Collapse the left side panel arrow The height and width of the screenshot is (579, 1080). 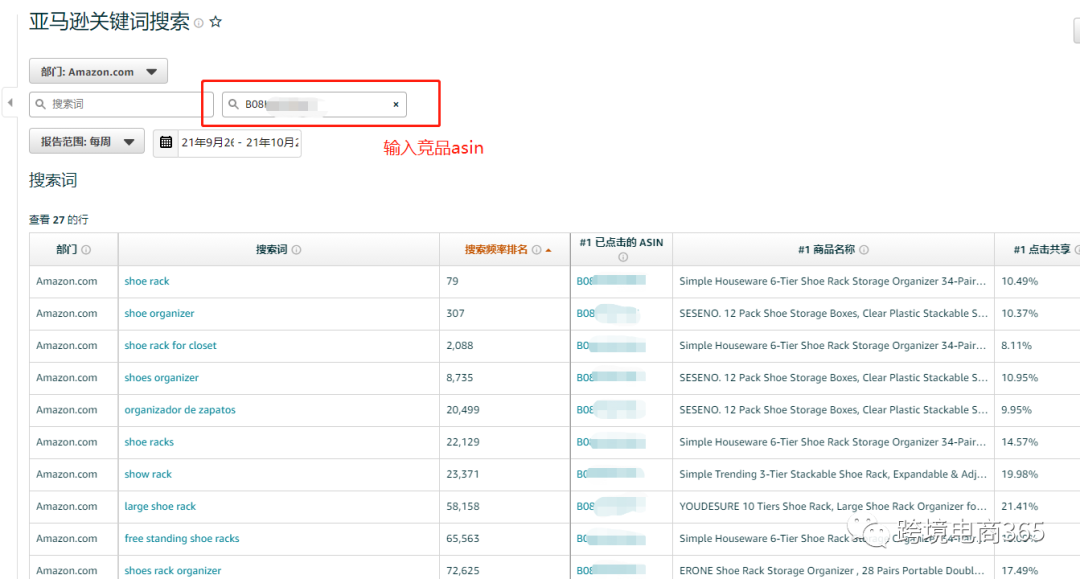(9, 102)
